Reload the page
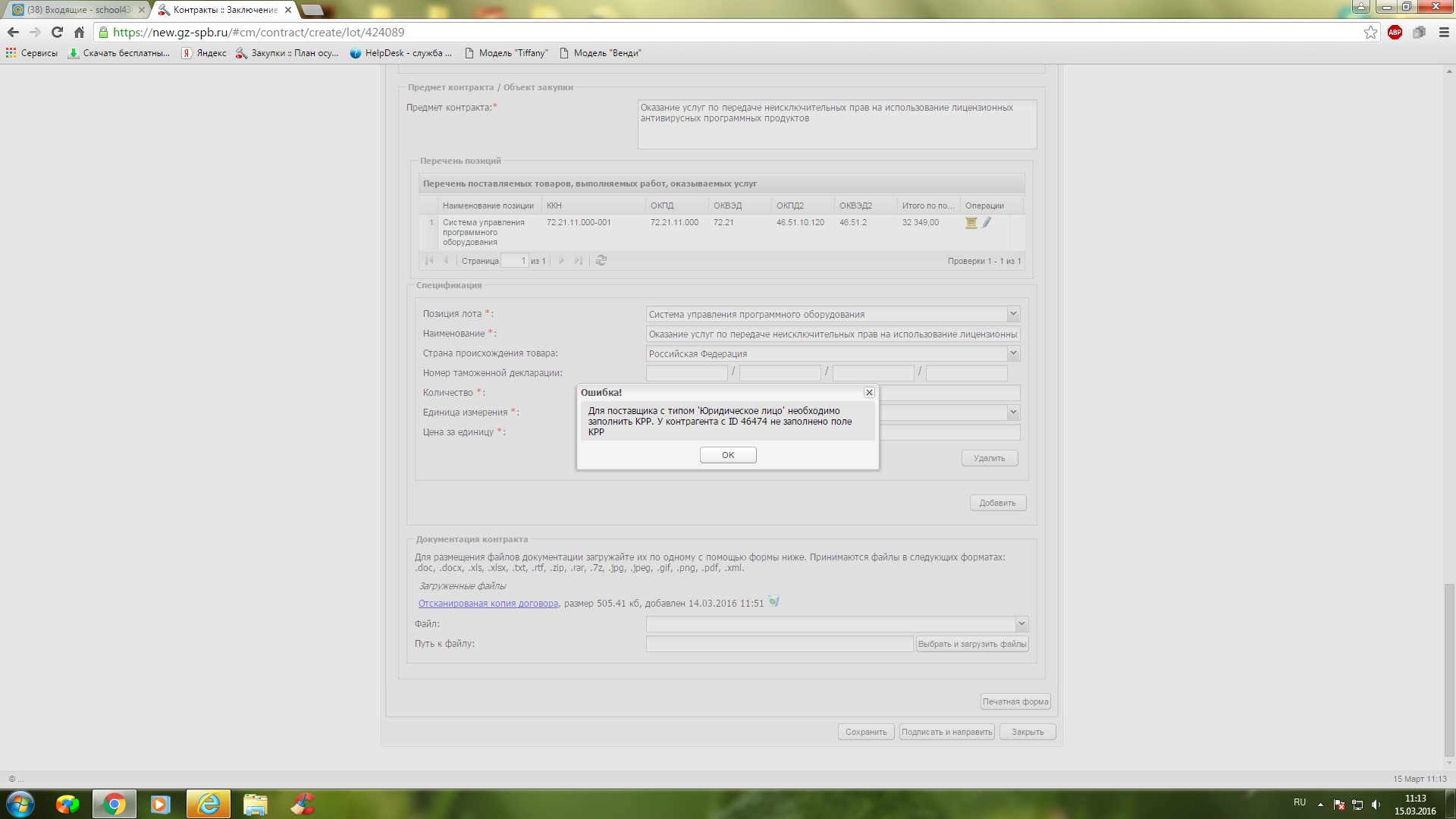Viewport: 1456px width, 819px height. pyautogui.click(x=57, y=32)
